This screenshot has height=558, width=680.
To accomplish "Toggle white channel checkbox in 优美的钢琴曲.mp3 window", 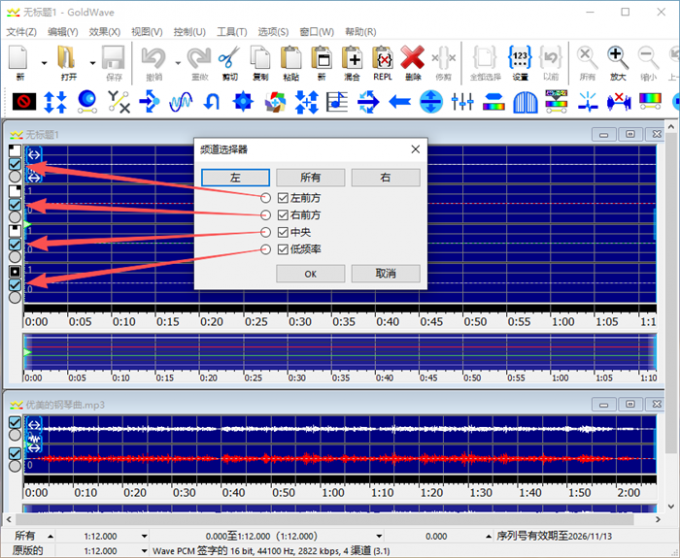I will point(15,422).
